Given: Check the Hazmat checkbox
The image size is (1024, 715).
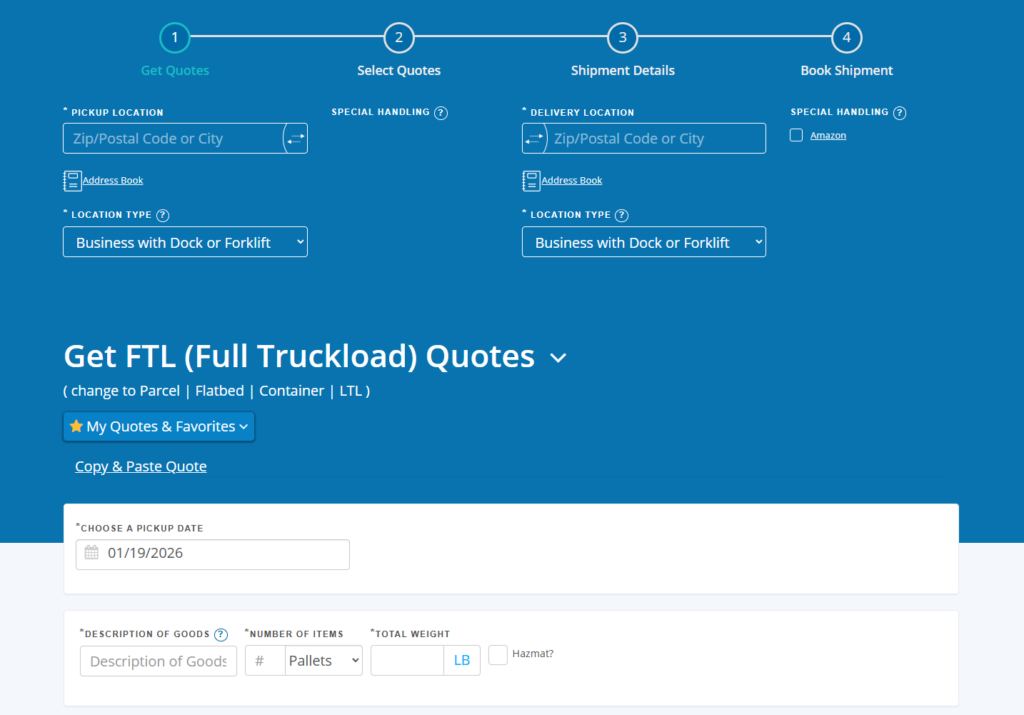Looking at the screenshot, I should [497, 655].
